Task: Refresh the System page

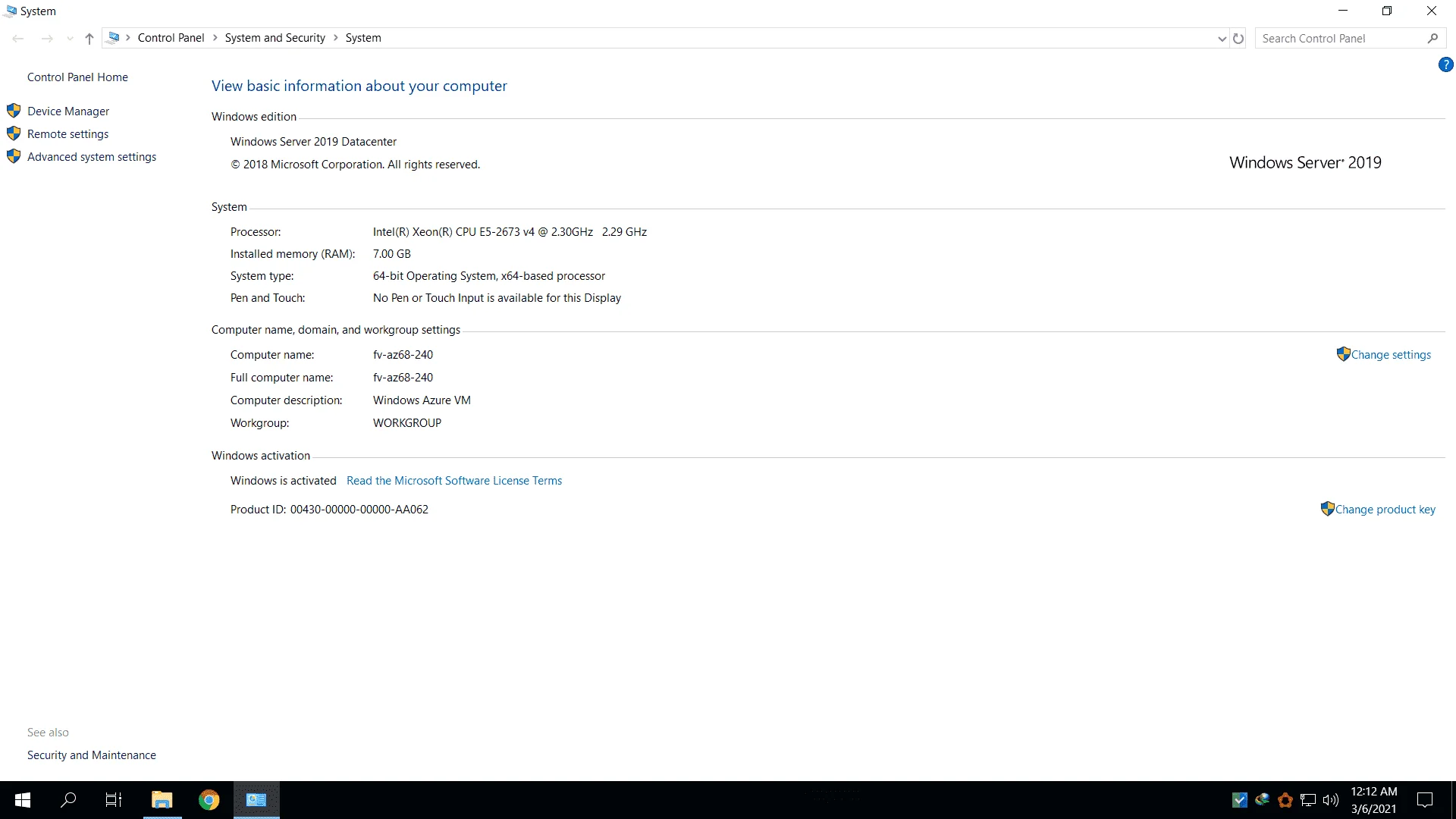Action: [x=1238, y=39]
